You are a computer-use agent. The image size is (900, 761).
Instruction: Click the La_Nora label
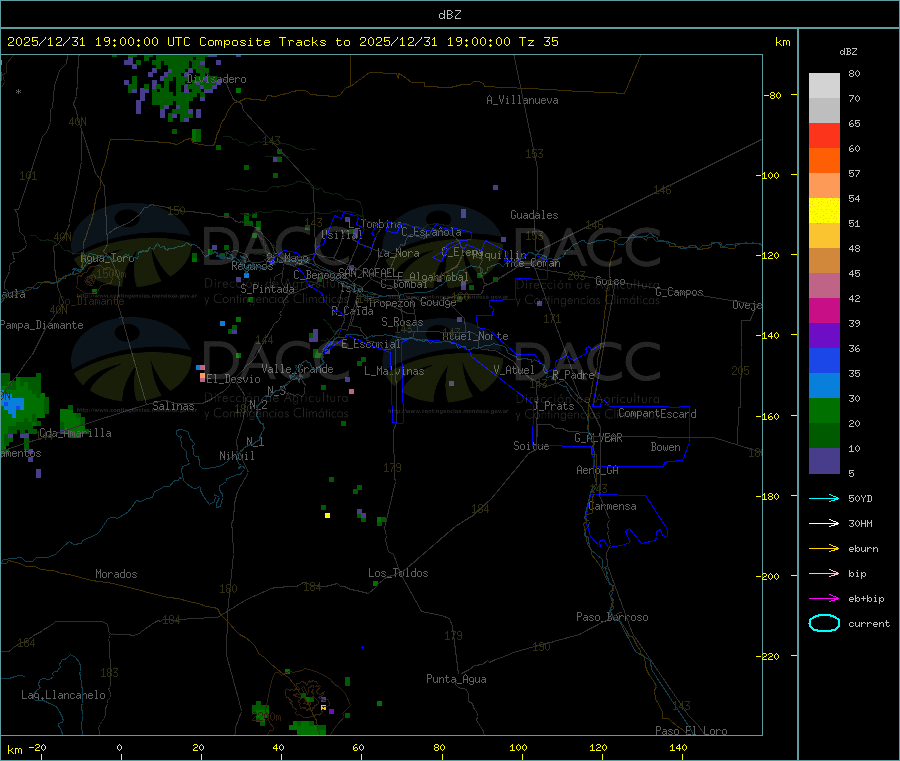click(x=398, y=253)
